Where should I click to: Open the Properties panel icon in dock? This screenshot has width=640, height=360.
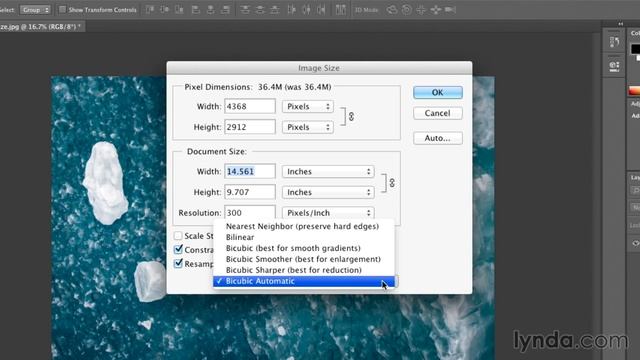(x=614, y=66)
